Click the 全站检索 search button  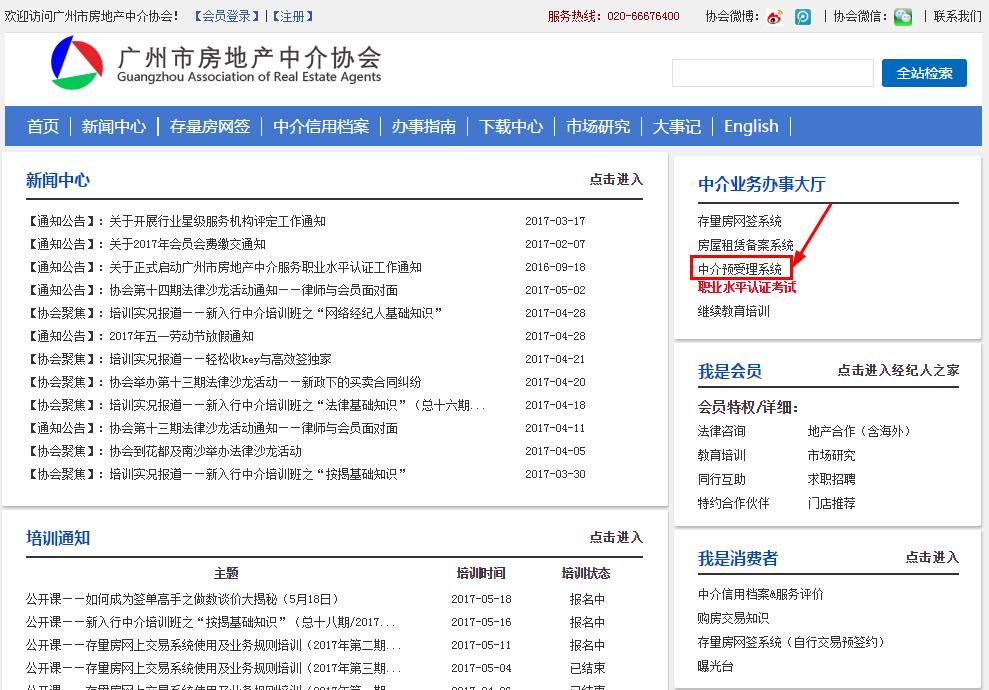(924, 73)
